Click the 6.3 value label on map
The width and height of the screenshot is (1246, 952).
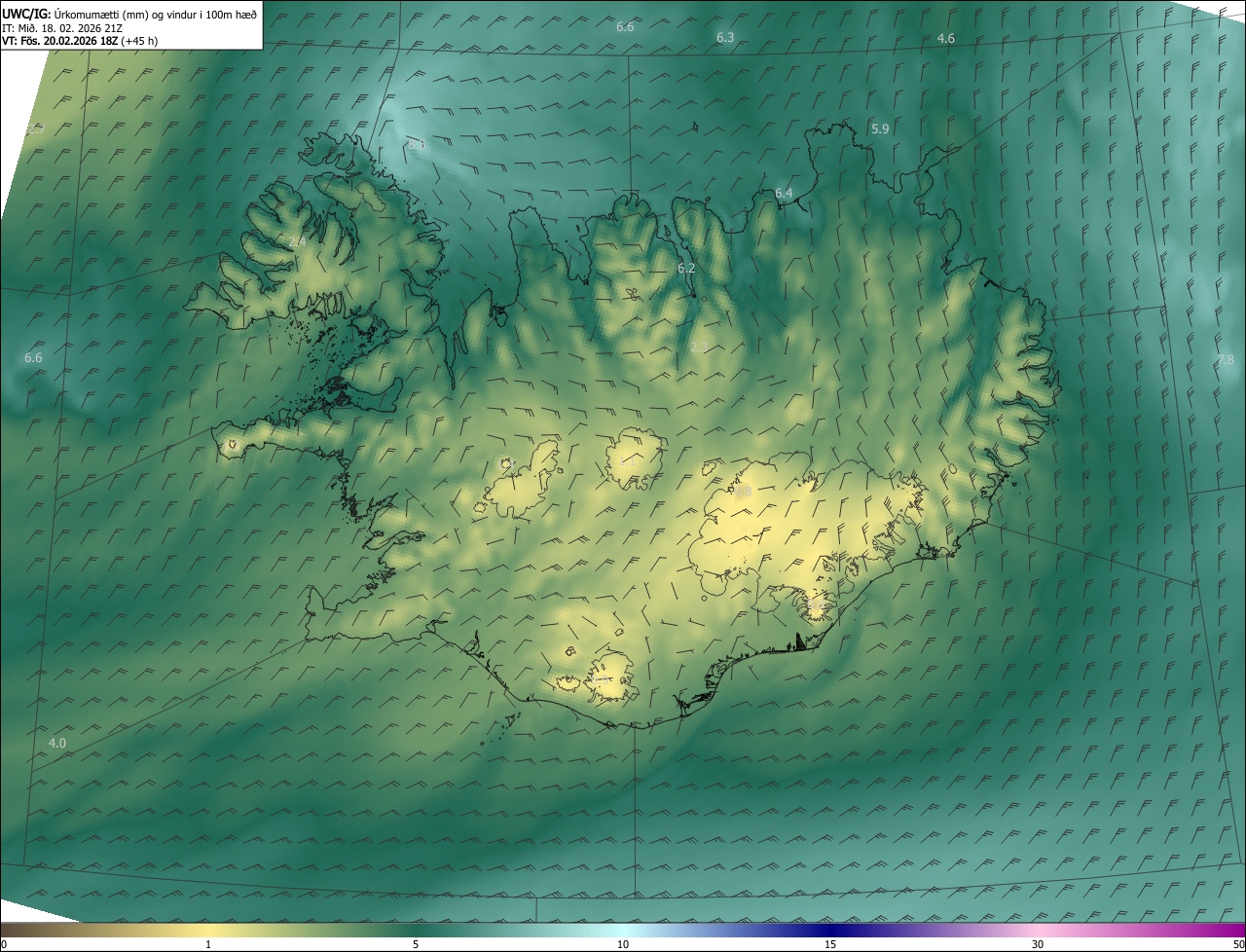click(x=725, y=38)
